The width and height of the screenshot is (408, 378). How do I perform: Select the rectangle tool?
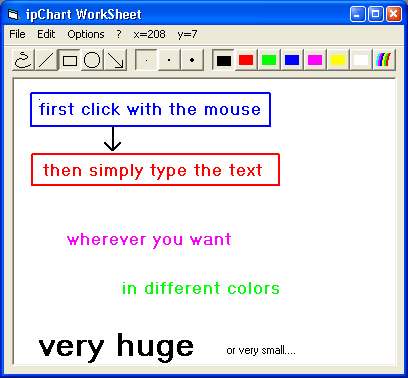[69, 60]
